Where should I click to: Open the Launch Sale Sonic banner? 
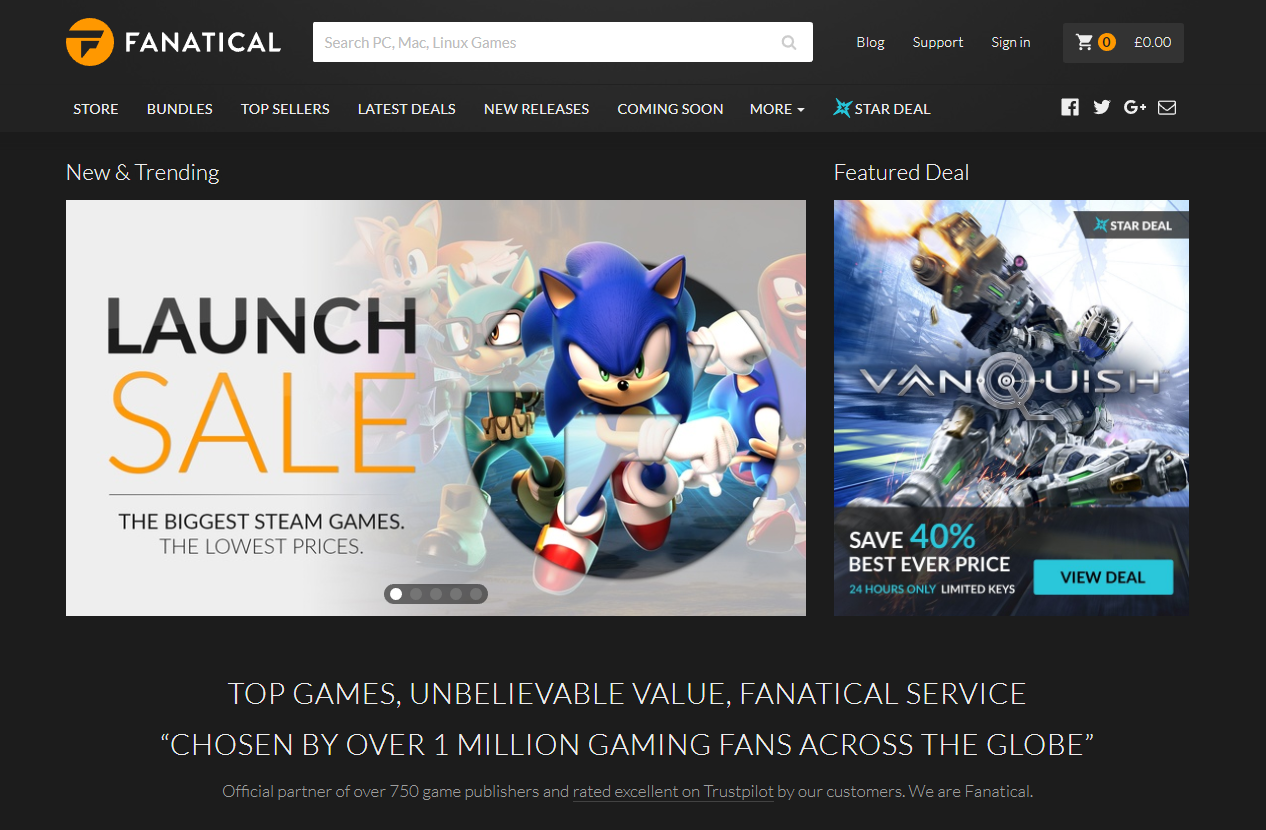tap(436, 408)
